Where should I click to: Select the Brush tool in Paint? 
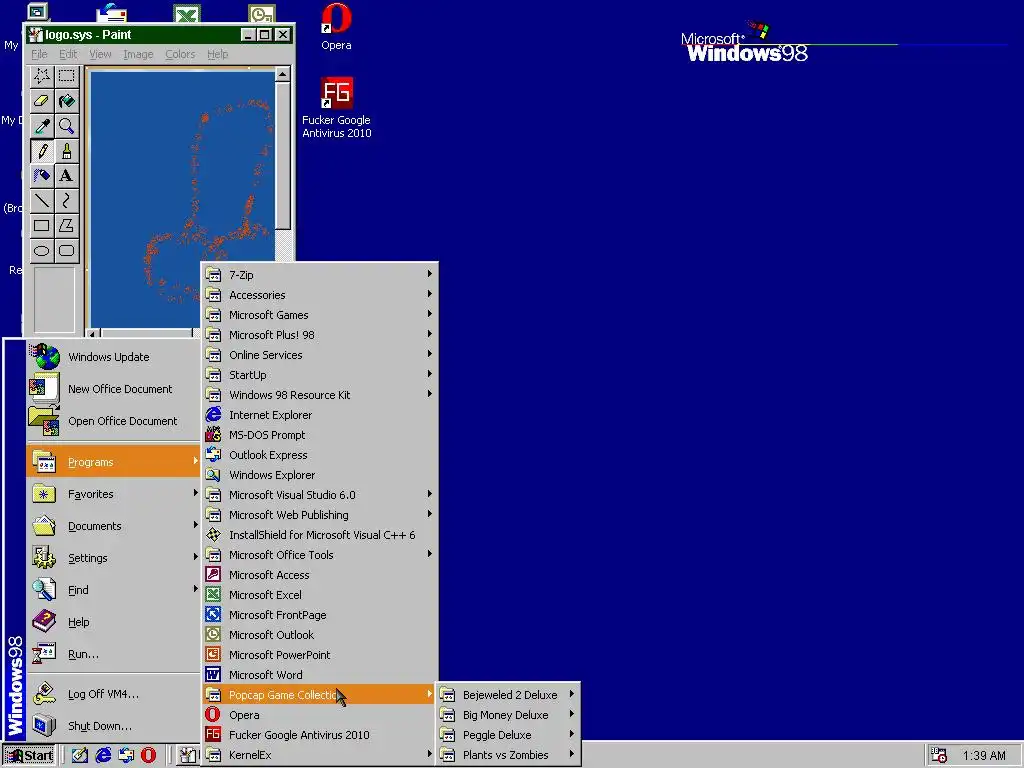[67, 151]
